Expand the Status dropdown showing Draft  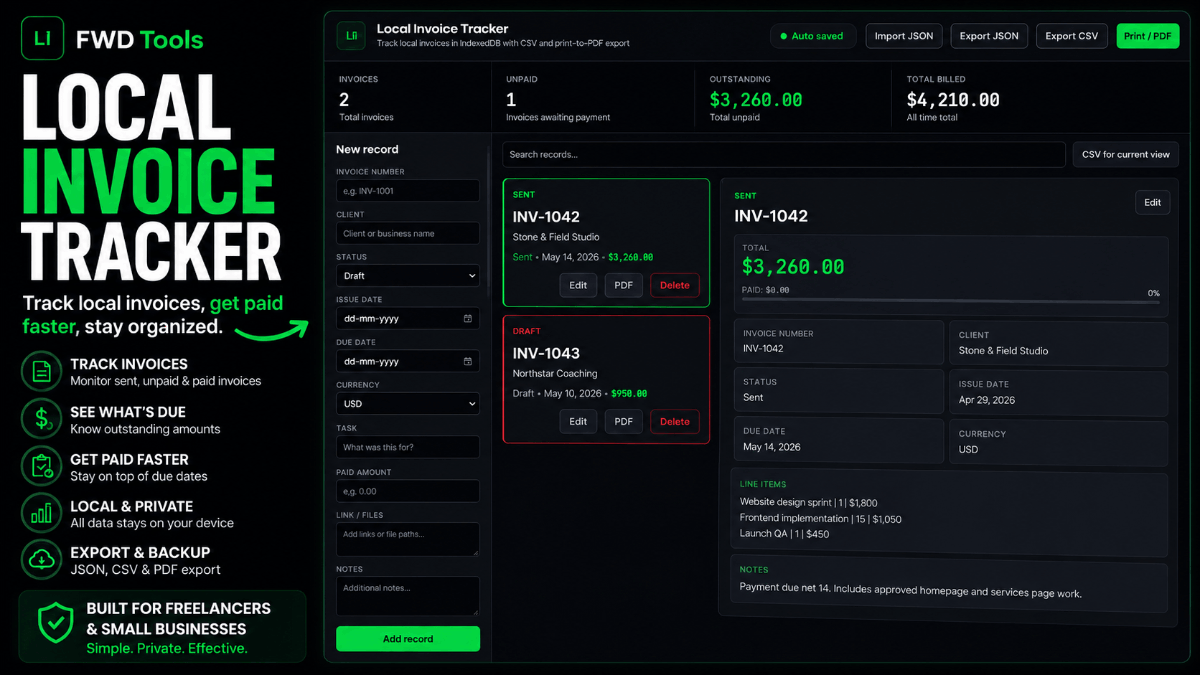pos(408,276)
